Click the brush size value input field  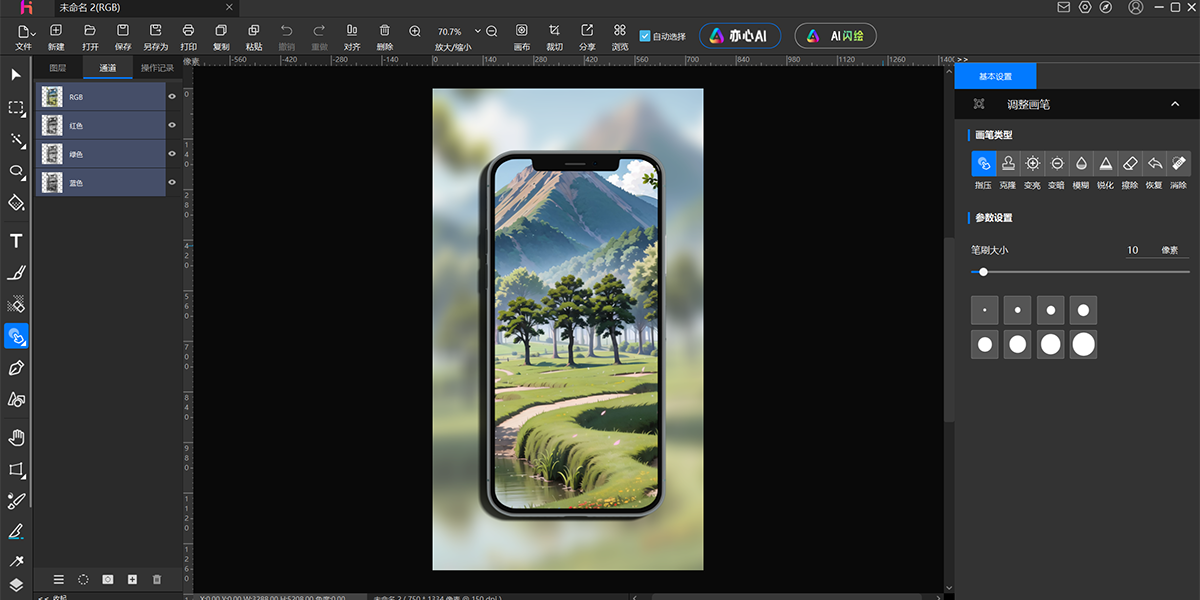pyautogui.click(x=1133, y=250)
